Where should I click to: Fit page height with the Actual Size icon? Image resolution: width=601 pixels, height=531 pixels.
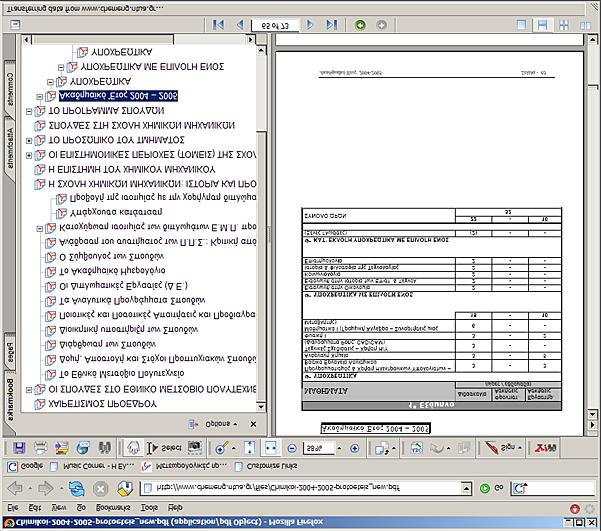pyautogui.click(x=250, y=447)
